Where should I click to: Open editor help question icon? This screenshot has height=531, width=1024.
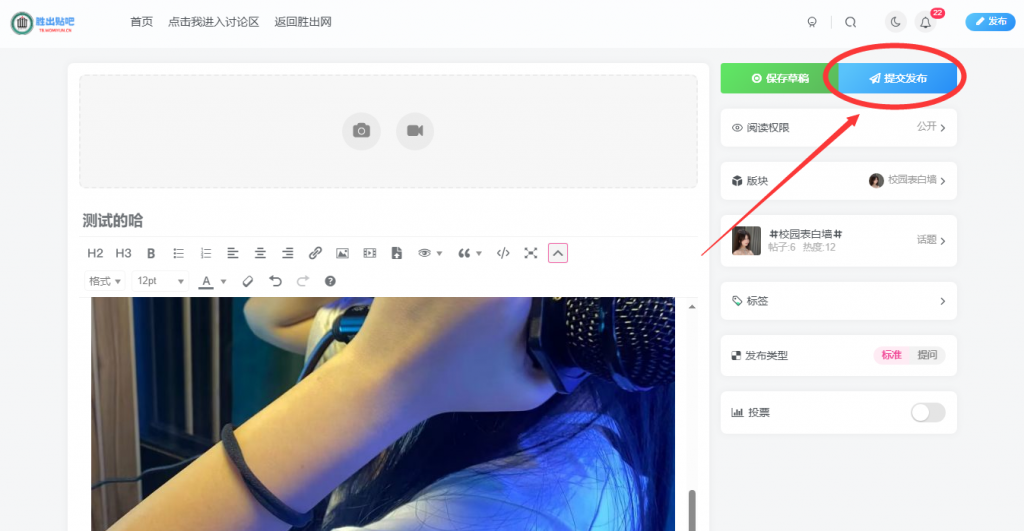(x=330, y=281)
